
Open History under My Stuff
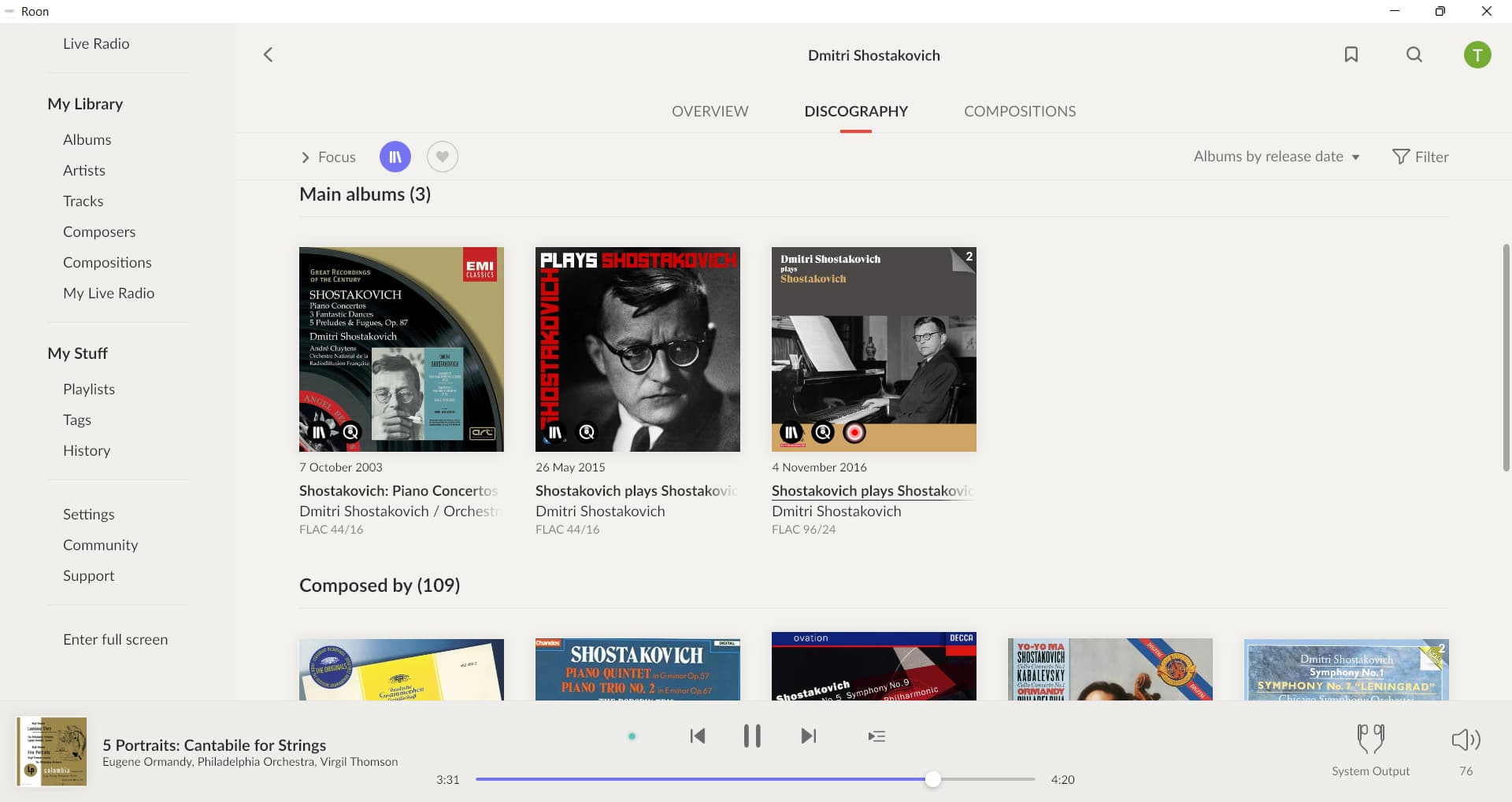87,450
